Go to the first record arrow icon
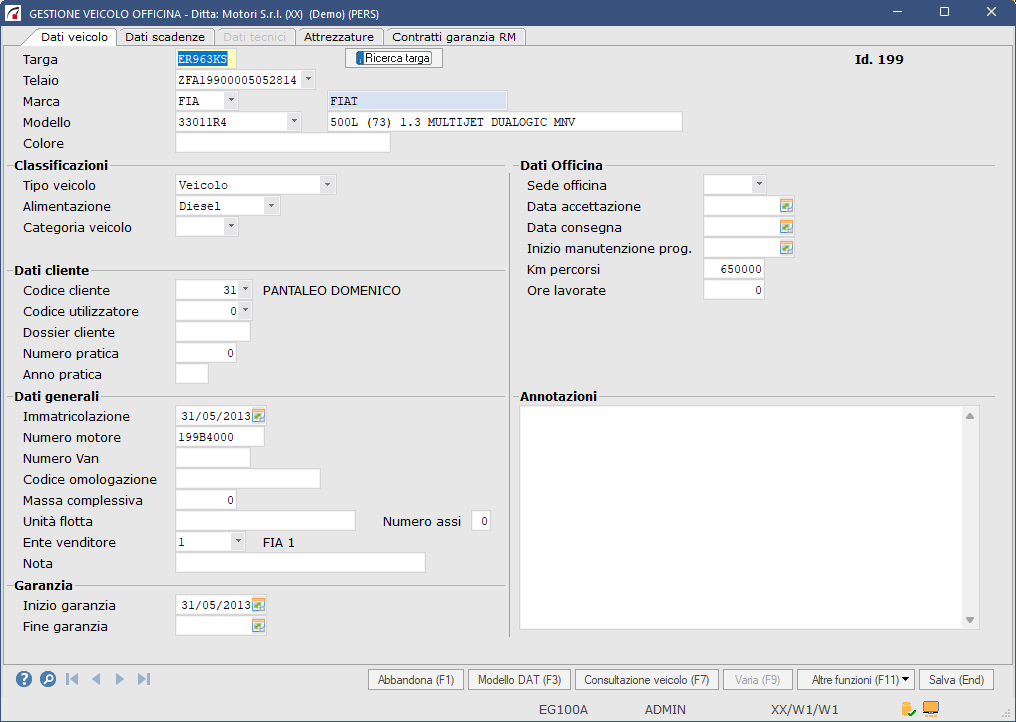Image resolution: width=1016 pixels, height=722 pixels. (x=72, y=679)
